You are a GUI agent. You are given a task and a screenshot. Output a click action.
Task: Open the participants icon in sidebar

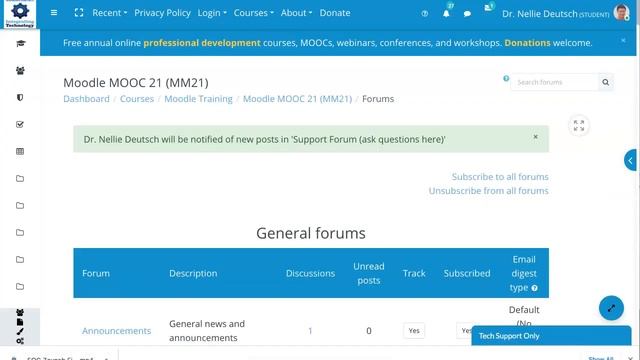coord(20,71)
